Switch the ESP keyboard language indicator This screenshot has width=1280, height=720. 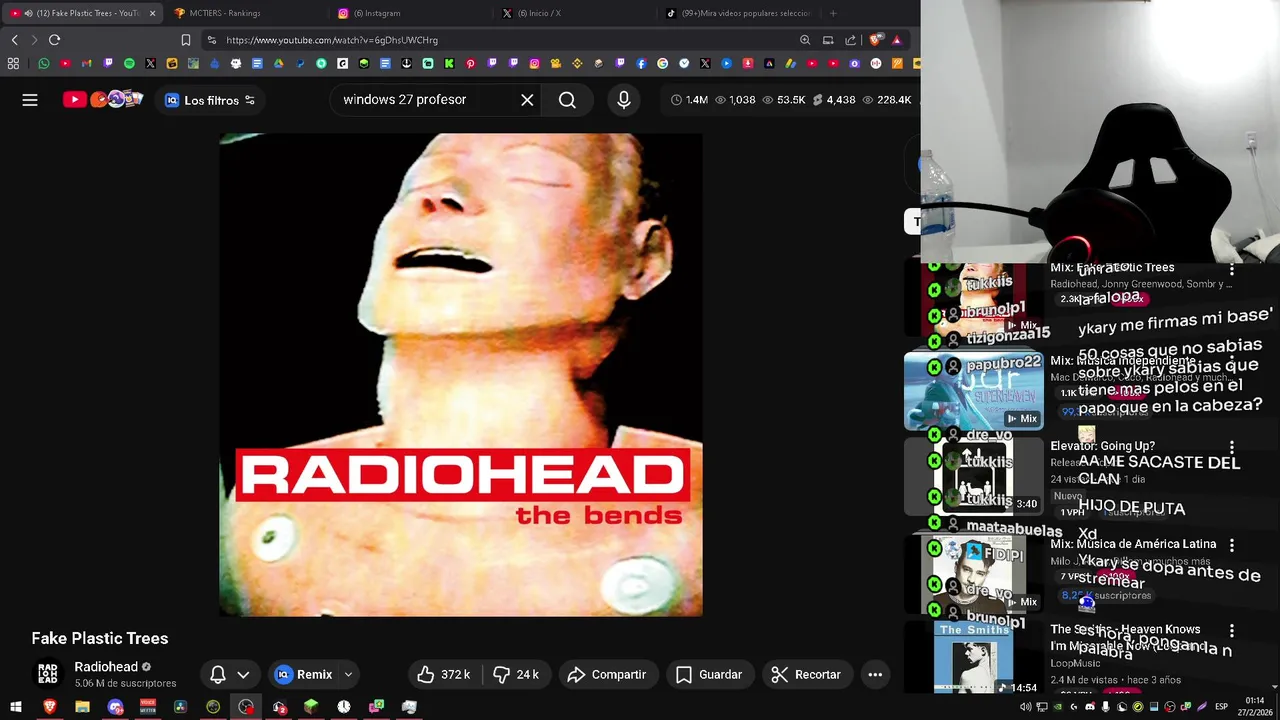(1221, 707)
